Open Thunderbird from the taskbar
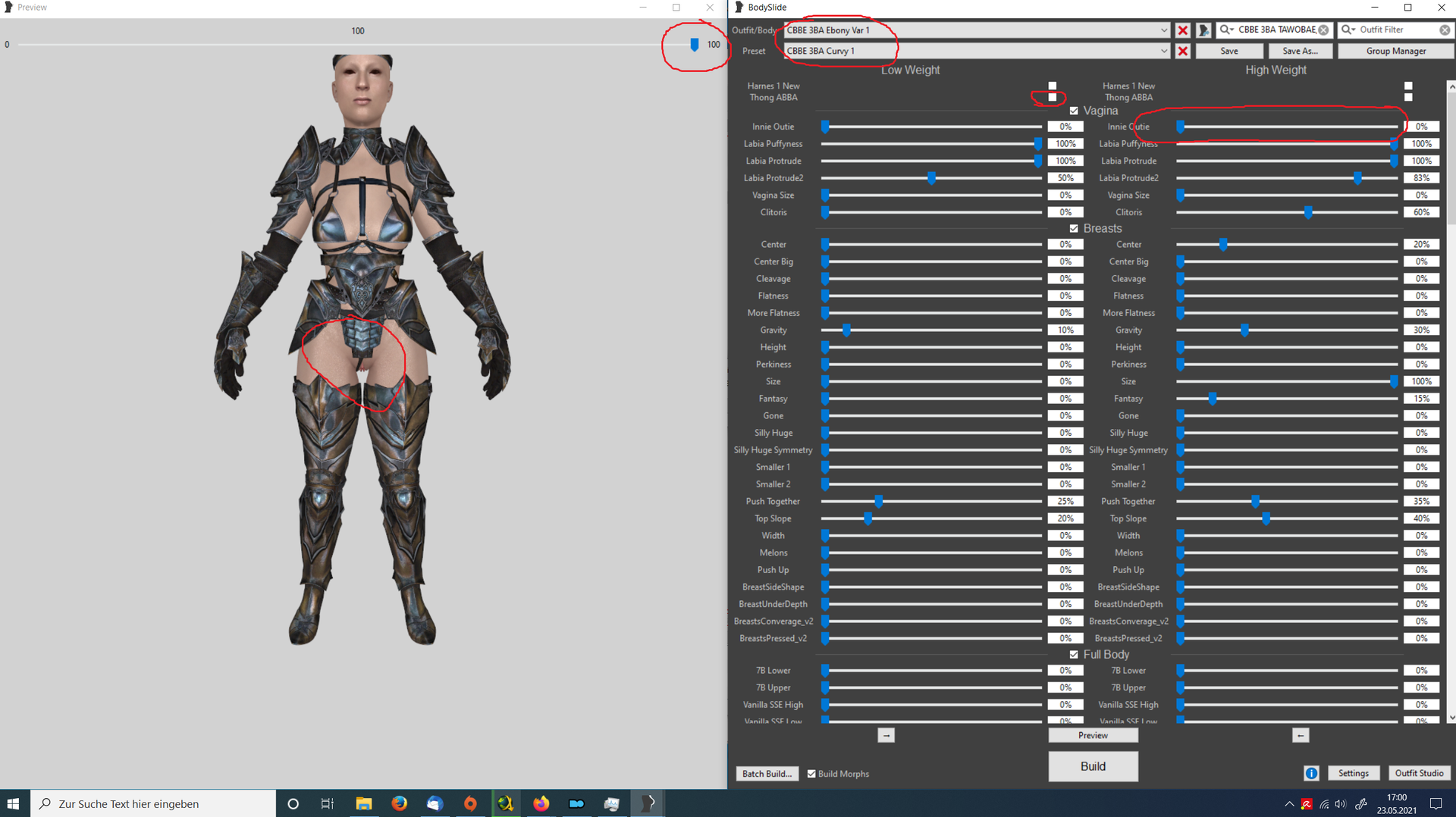The width and height of the screenshot is (1456, 817). (x=435, y=803)
